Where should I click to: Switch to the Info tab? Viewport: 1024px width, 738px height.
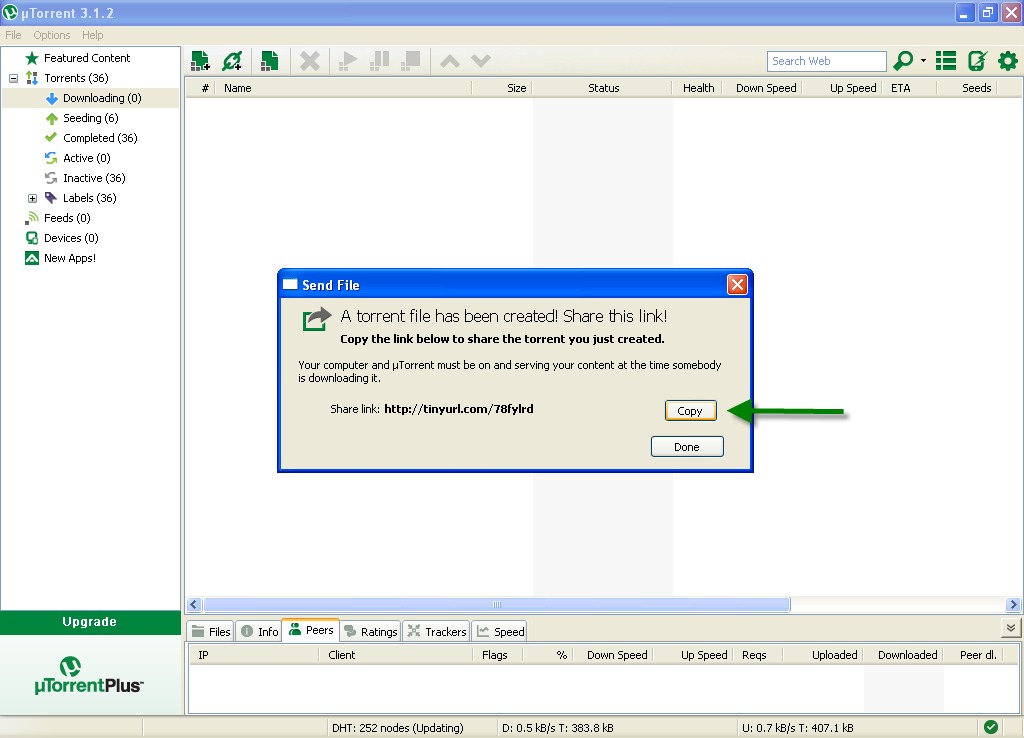(x=259, y=632)
